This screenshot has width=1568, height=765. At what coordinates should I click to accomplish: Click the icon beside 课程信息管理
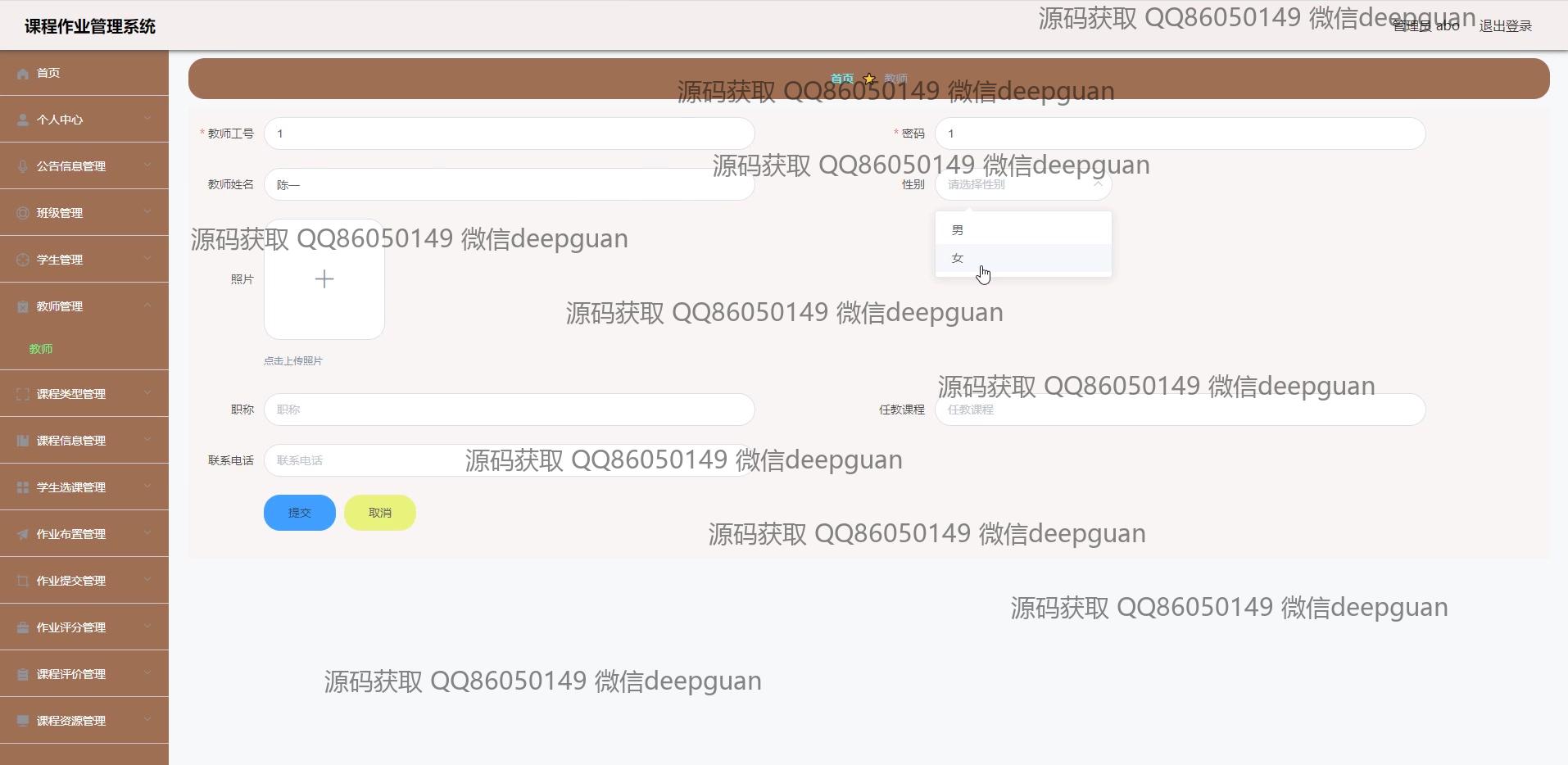point(23,441)
